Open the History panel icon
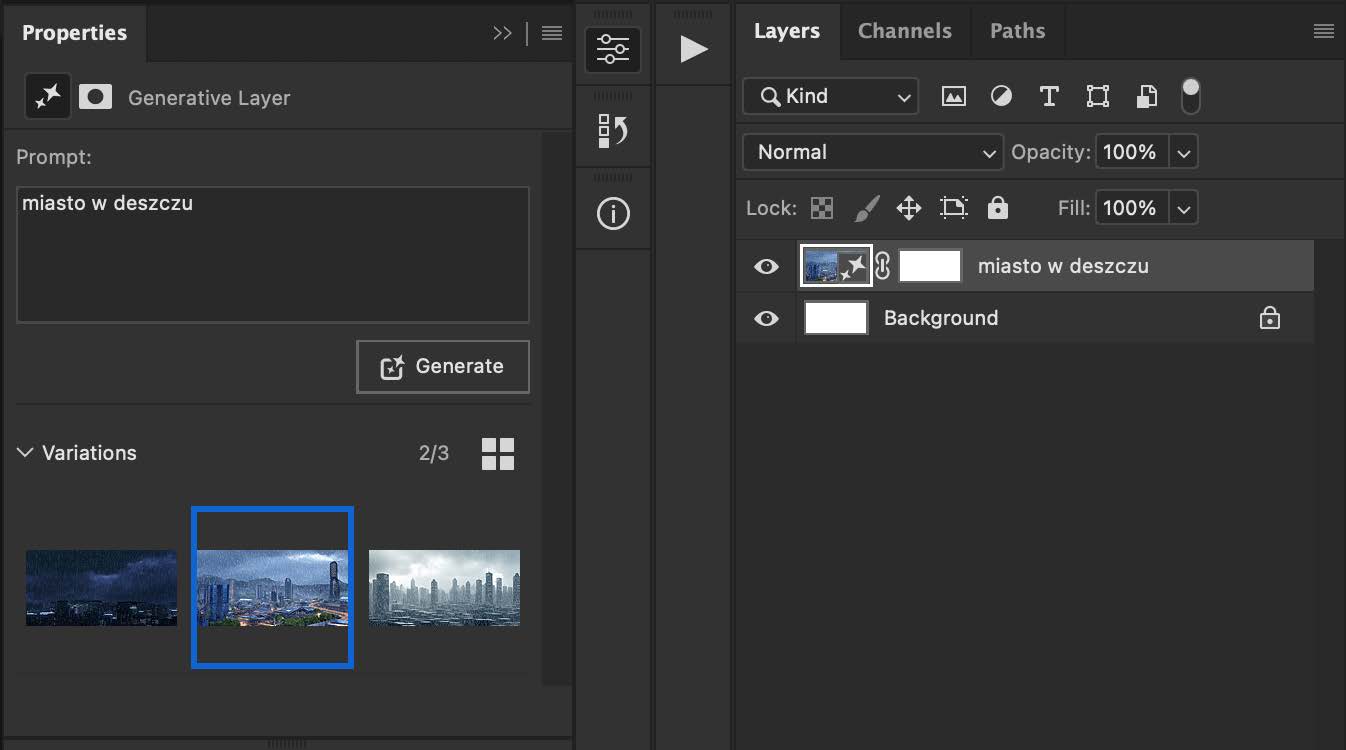The width and height of the screenshot is (1346, 750). click(613, 130)
